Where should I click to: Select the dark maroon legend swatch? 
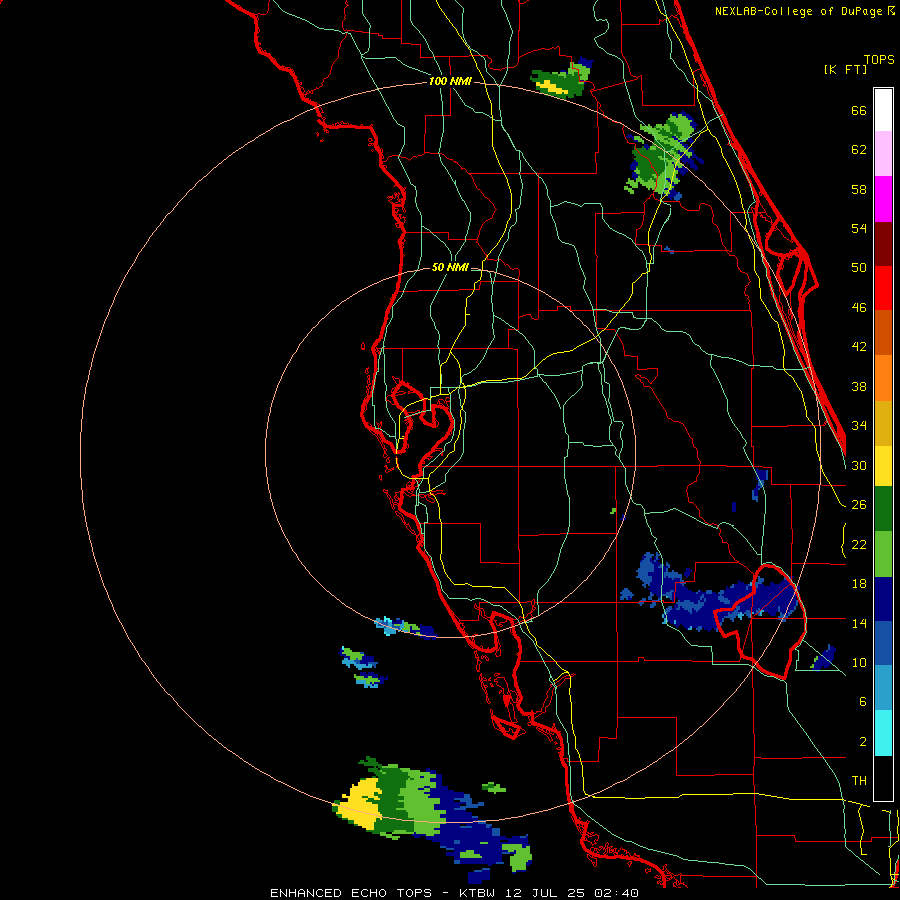point(883,244)
